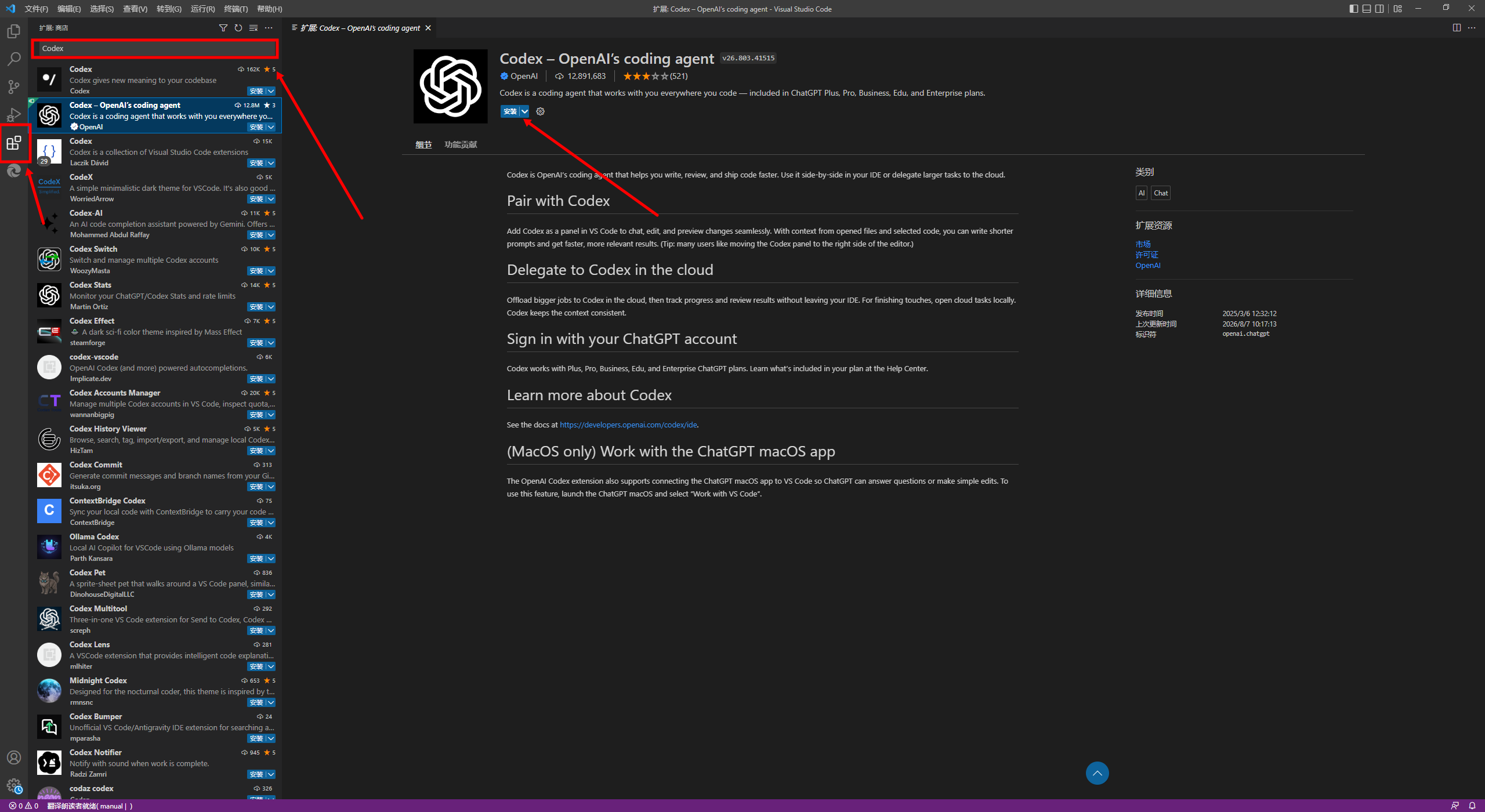This screenshot has width=1485, height=812.
Task: Open the Search view in activity bar
Action: tap(14, 59)
